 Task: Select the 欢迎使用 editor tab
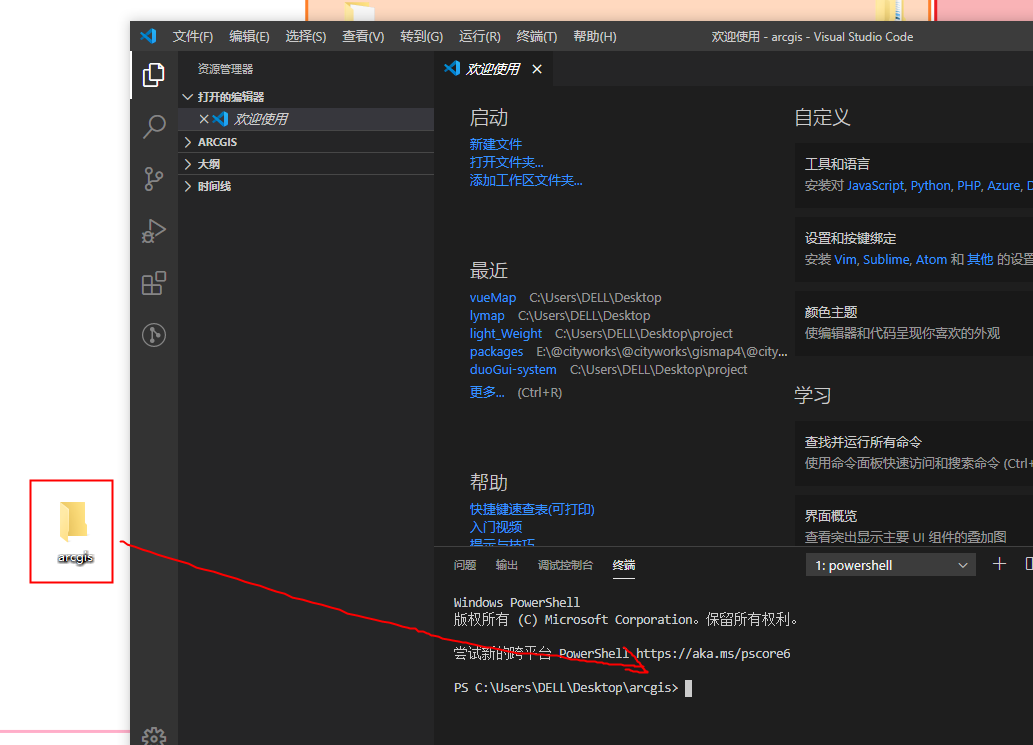point(493,69)
